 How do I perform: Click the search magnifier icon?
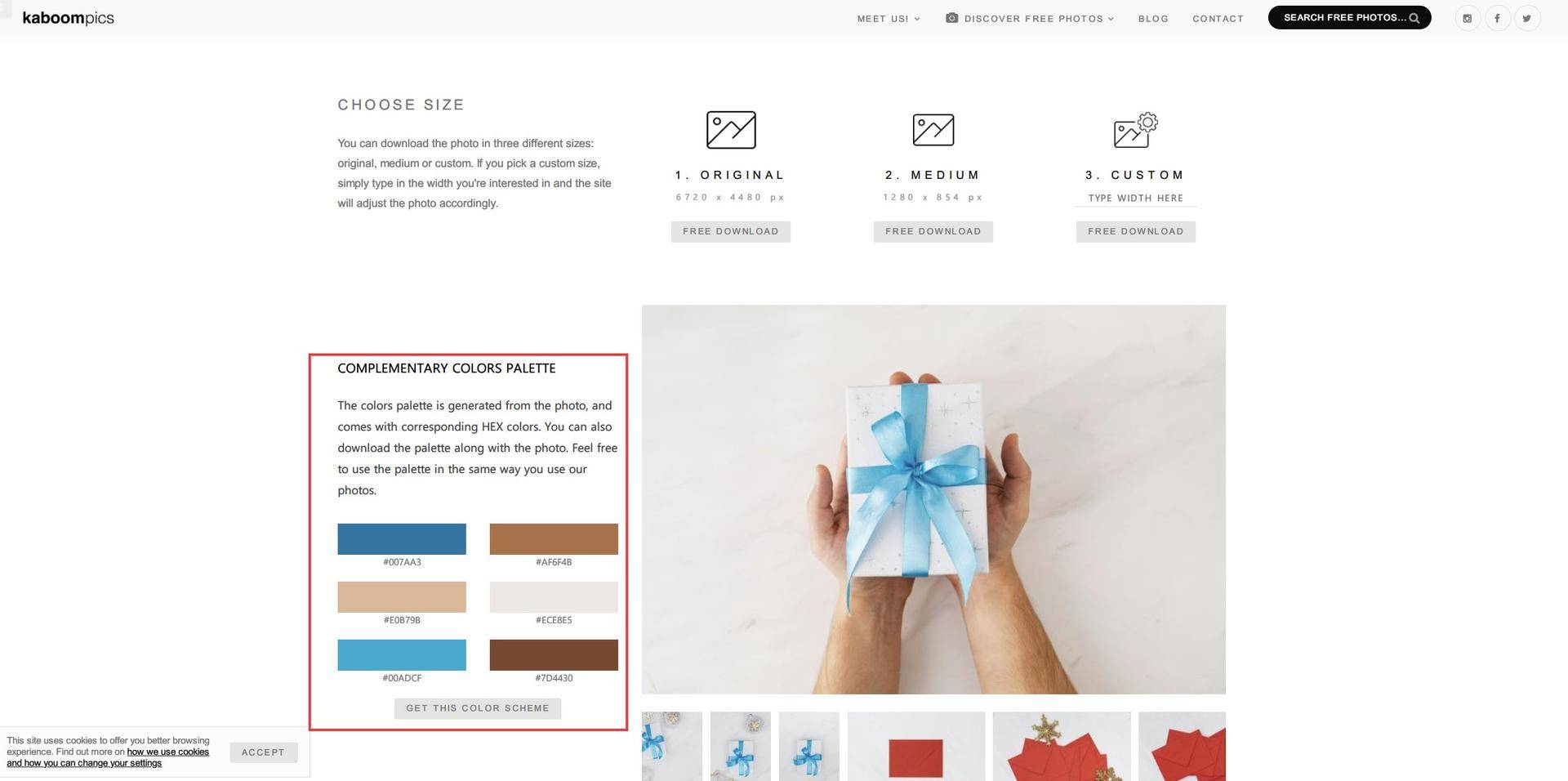(x=1414, y=18)
